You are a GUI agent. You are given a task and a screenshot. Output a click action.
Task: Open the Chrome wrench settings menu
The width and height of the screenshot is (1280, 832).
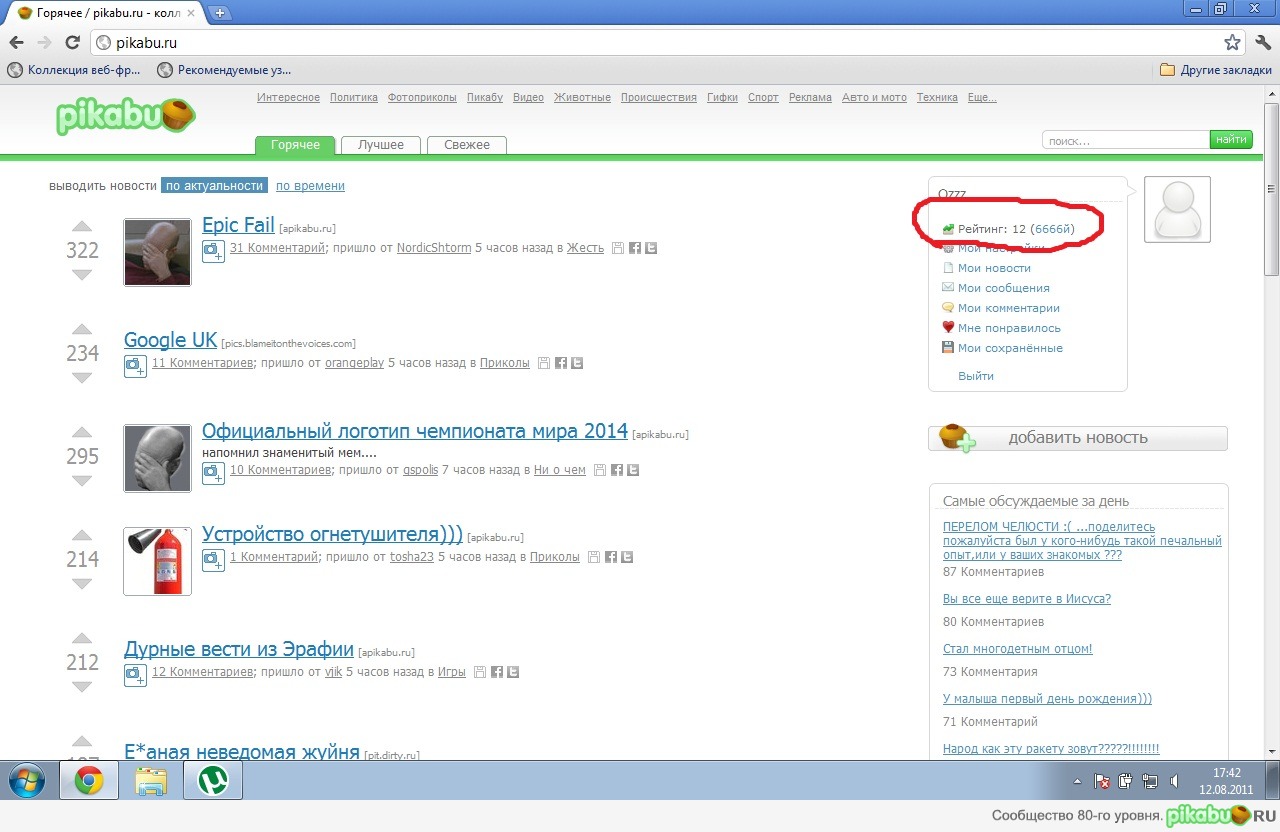(x=1261, y=43)
